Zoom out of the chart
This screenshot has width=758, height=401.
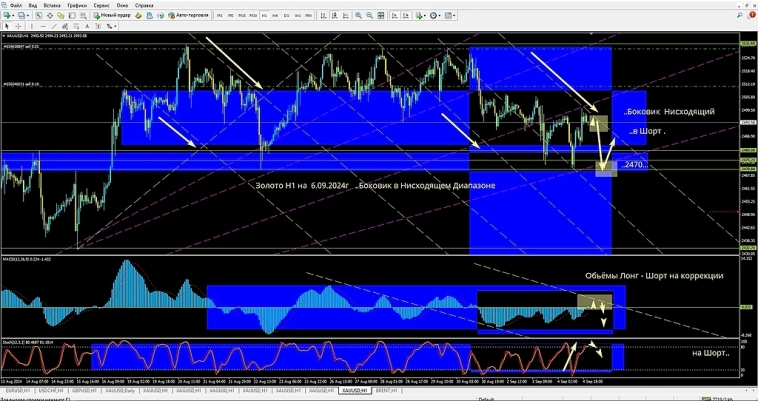(x=369, y=15)
